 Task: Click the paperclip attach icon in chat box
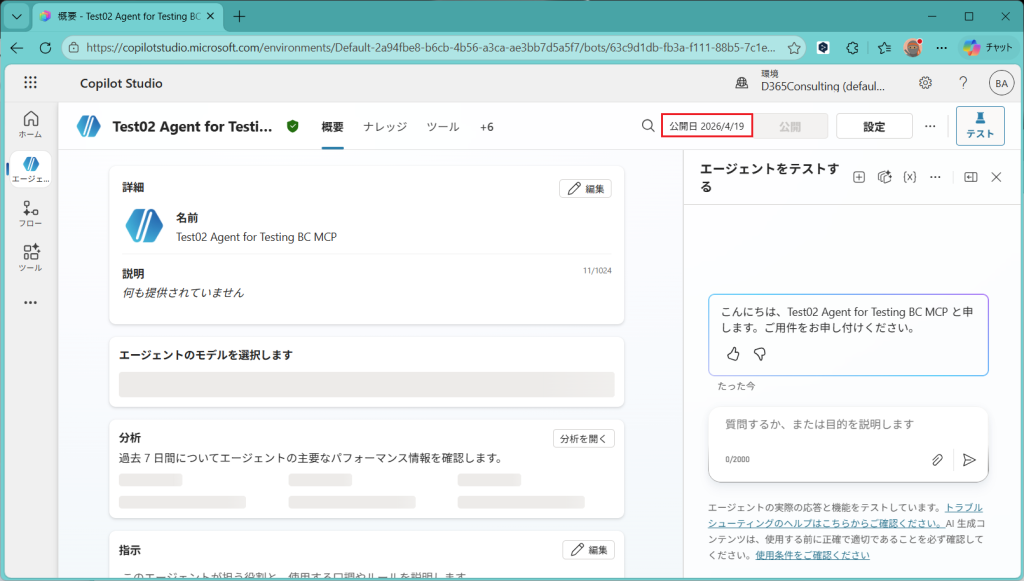(937, 460)
